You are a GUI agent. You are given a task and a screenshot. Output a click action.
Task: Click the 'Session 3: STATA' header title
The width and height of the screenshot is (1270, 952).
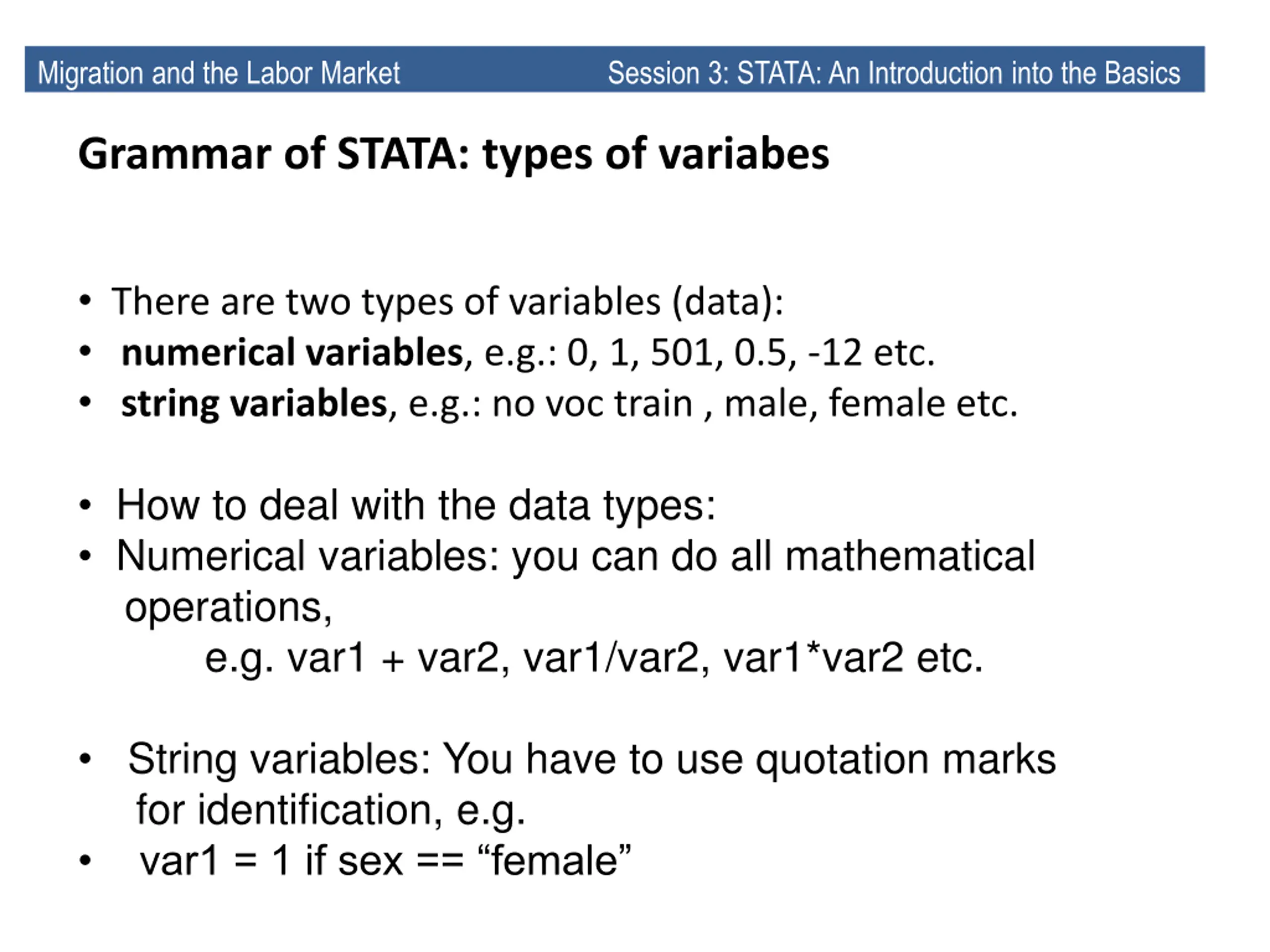coord(894,73)
